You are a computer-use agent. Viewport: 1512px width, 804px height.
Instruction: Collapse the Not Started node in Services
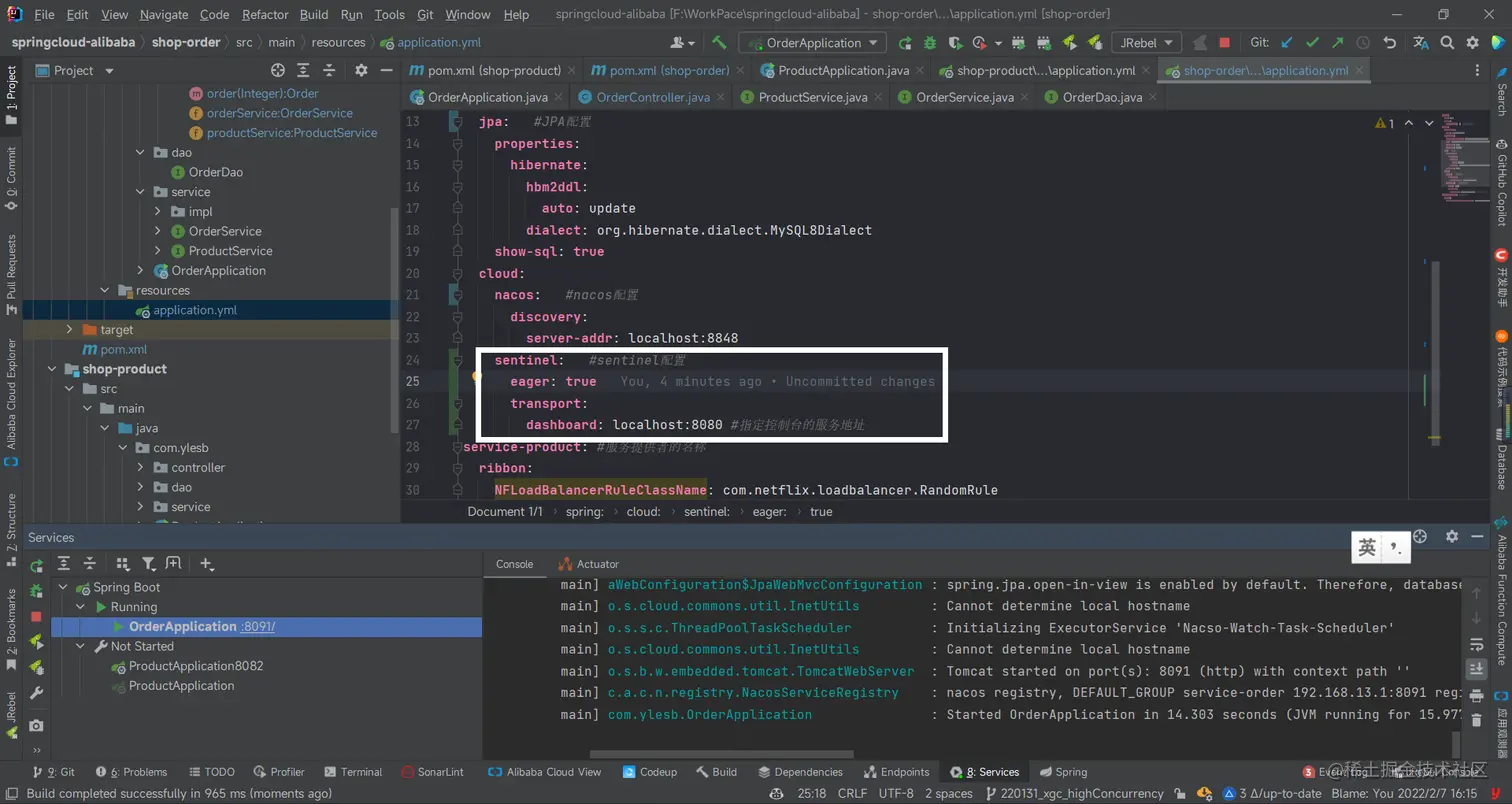(81, 646)
